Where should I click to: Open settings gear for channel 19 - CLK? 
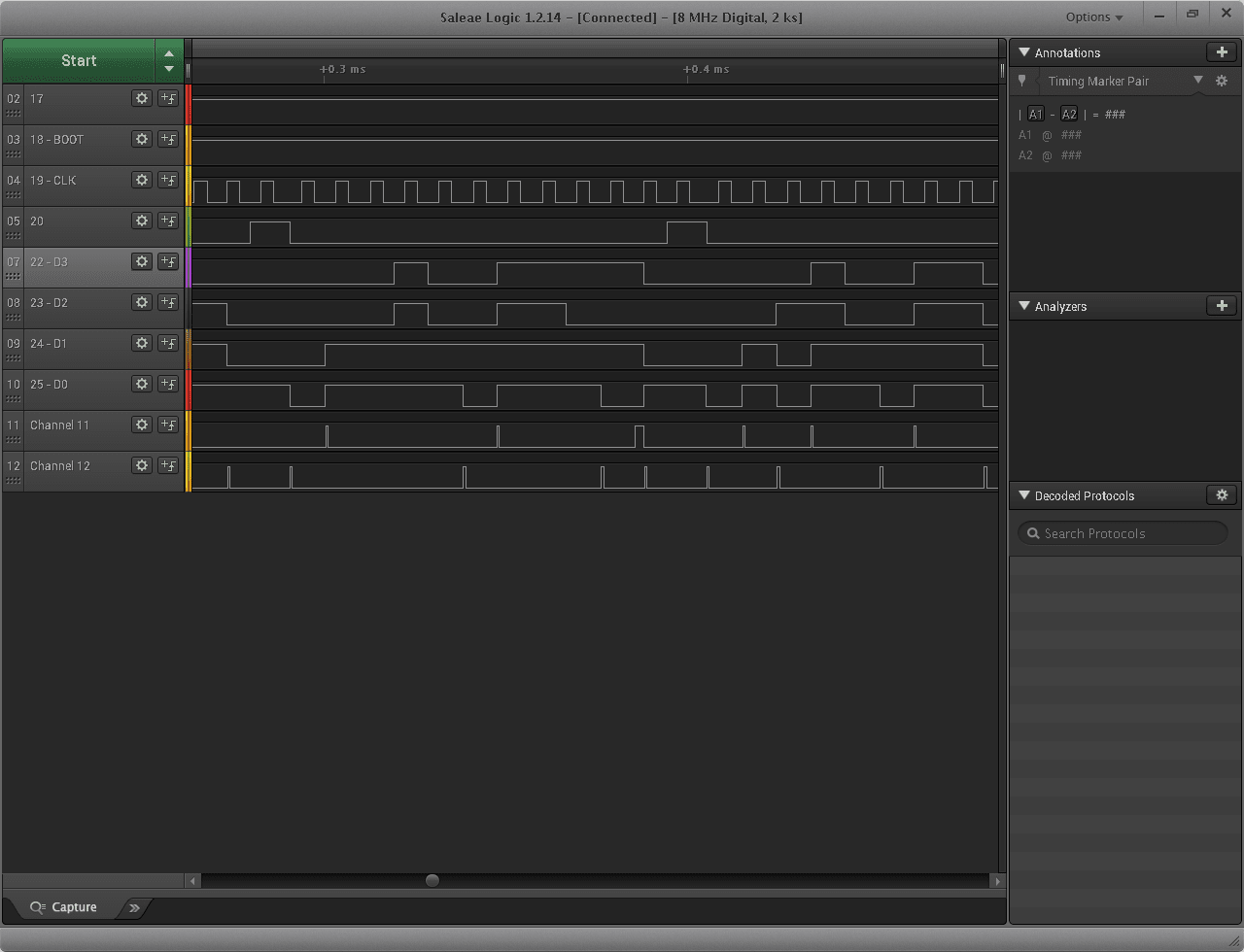click(142, 180)
